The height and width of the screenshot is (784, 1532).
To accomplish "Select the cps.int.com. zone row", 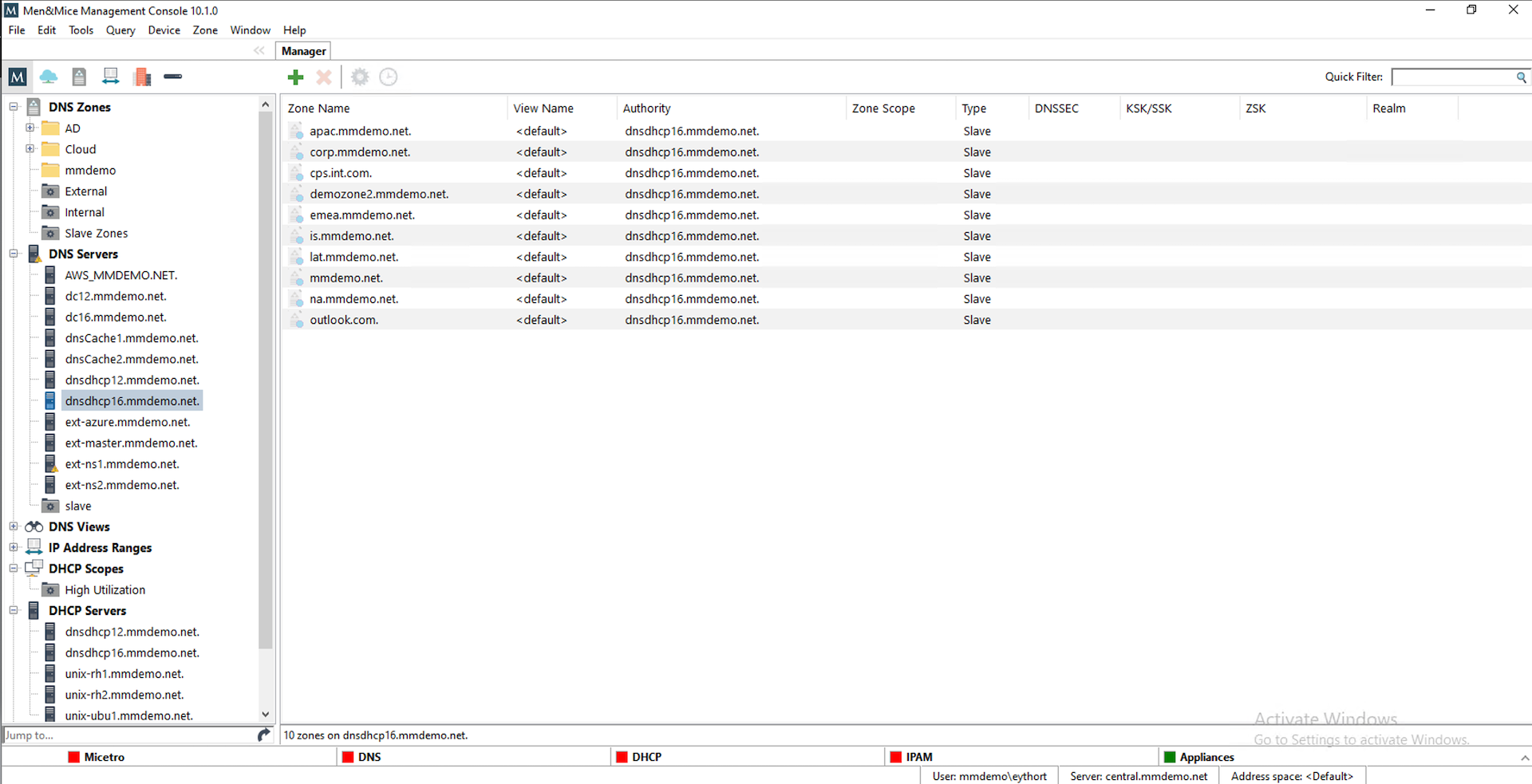I will pos(906,173).
